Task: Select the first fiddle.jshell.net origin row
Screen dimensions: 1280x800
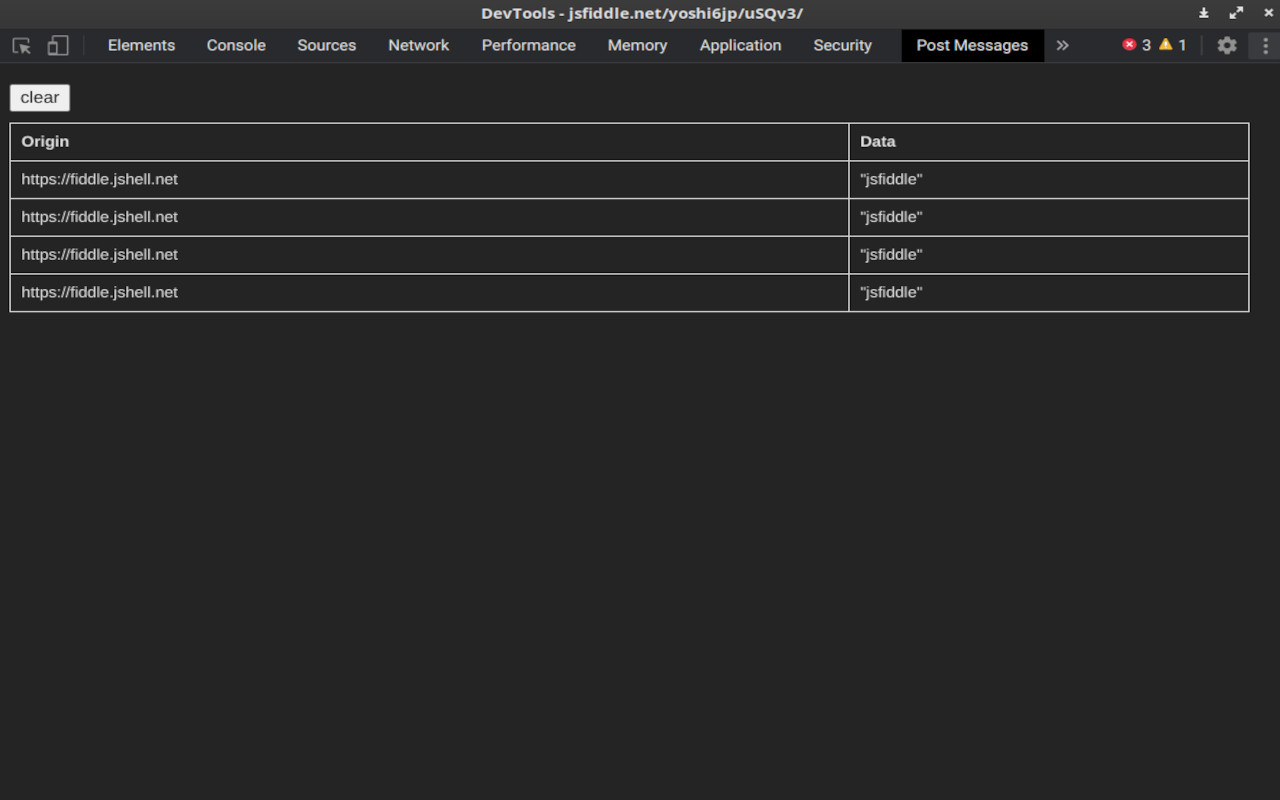Action: tap(99, 179)
